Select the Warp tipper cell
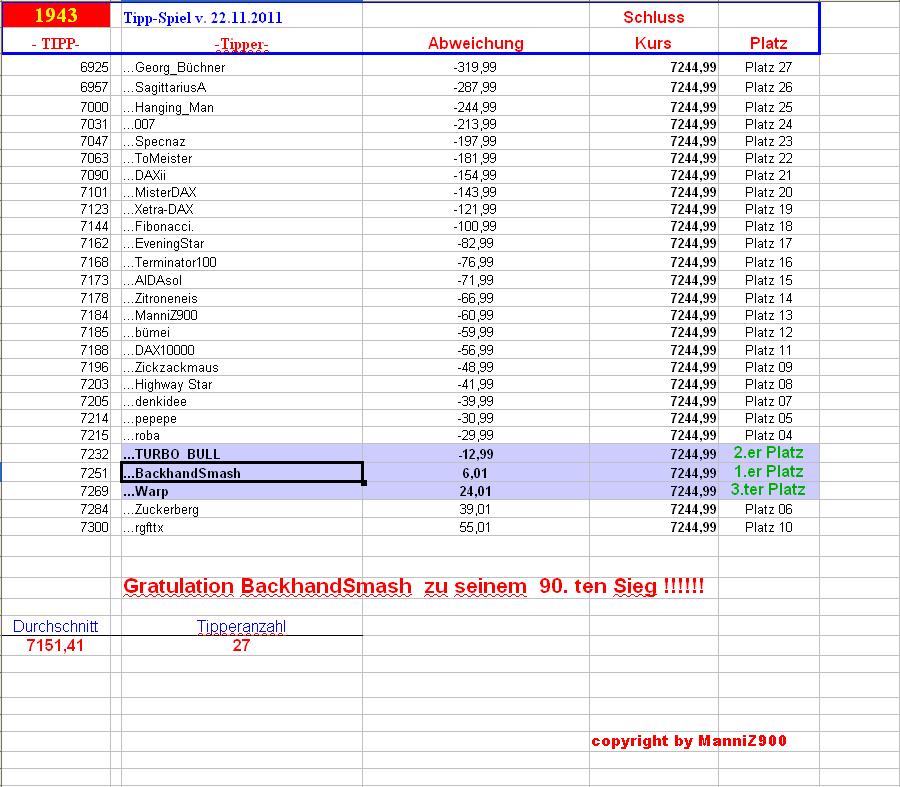 coord(242,491)
